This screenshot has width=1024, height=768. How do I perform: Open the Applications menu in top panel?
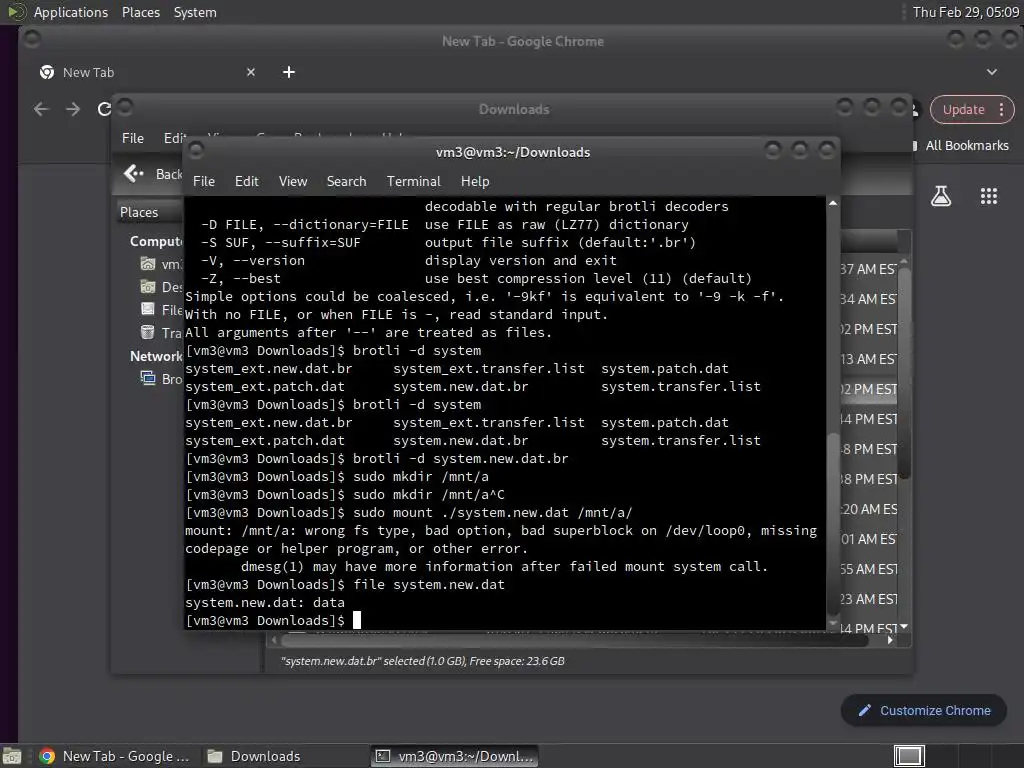point(71,12)
